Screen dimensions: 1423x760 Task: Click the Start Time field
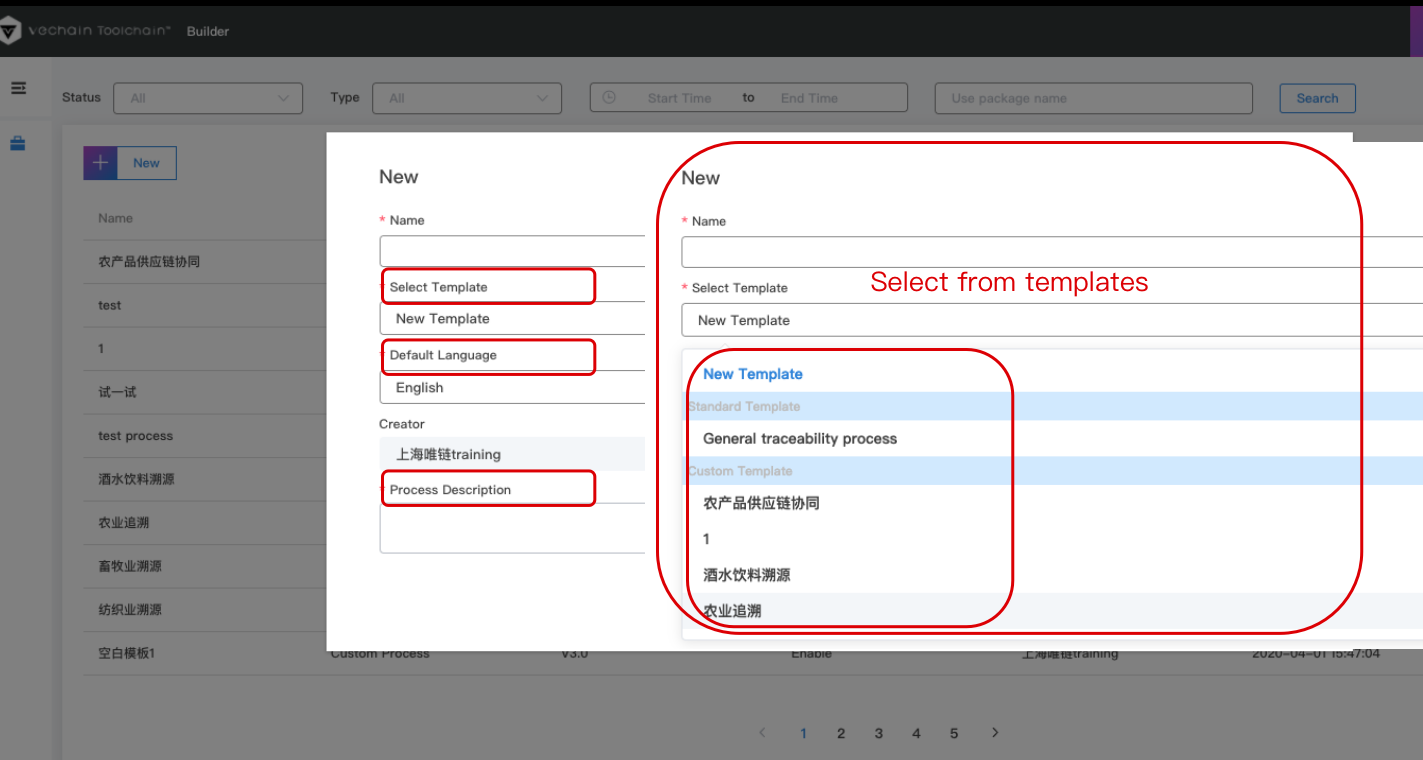(x=679, y=98)
